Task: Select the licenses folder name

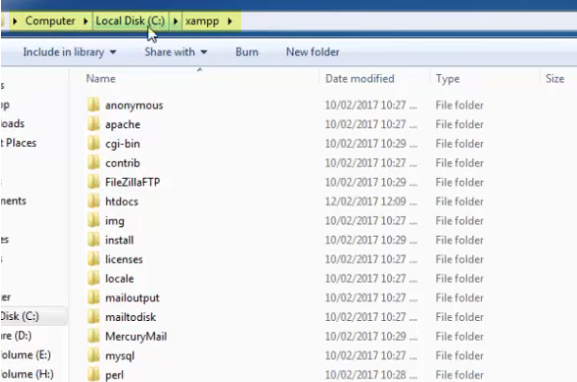Action: [x=124, y=259]
